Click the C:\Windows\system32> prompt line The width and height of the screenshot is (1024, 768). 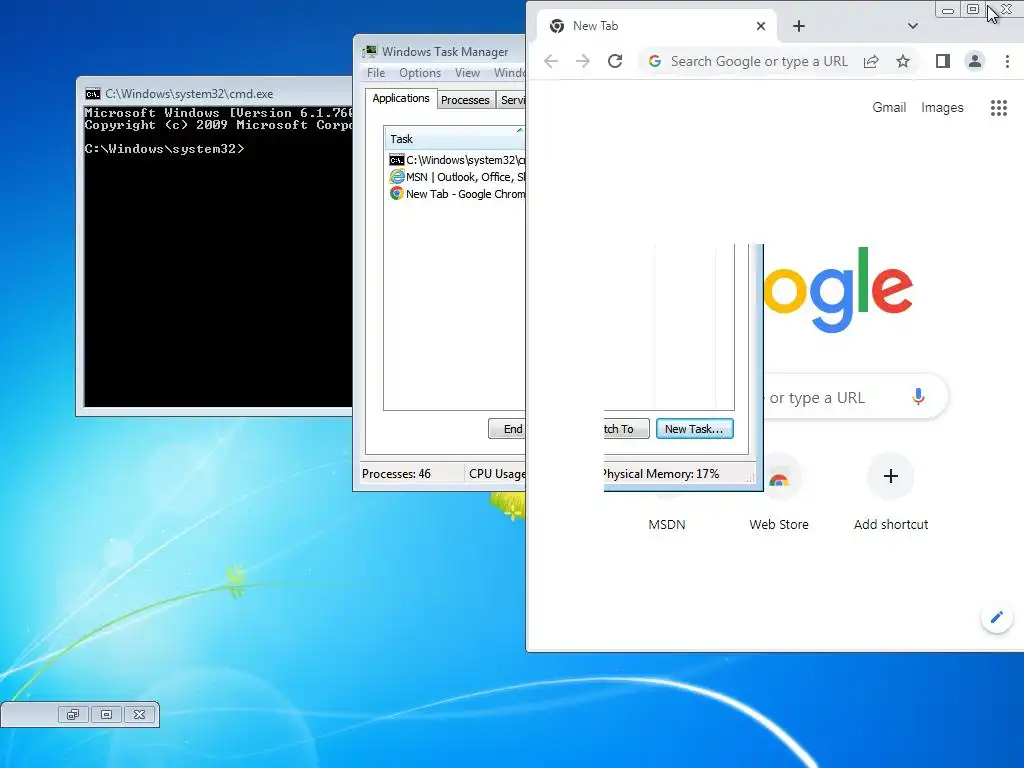165,149
